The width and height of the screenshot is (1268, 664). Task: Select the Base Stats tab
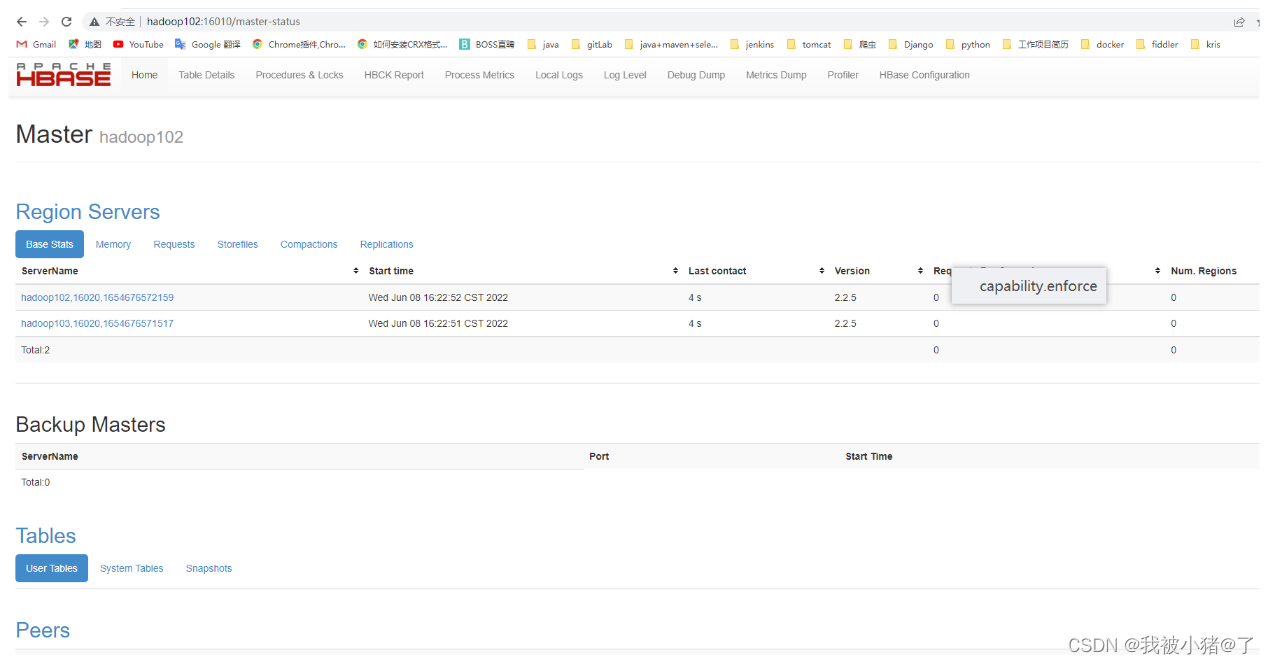click(x=49, y=244)
